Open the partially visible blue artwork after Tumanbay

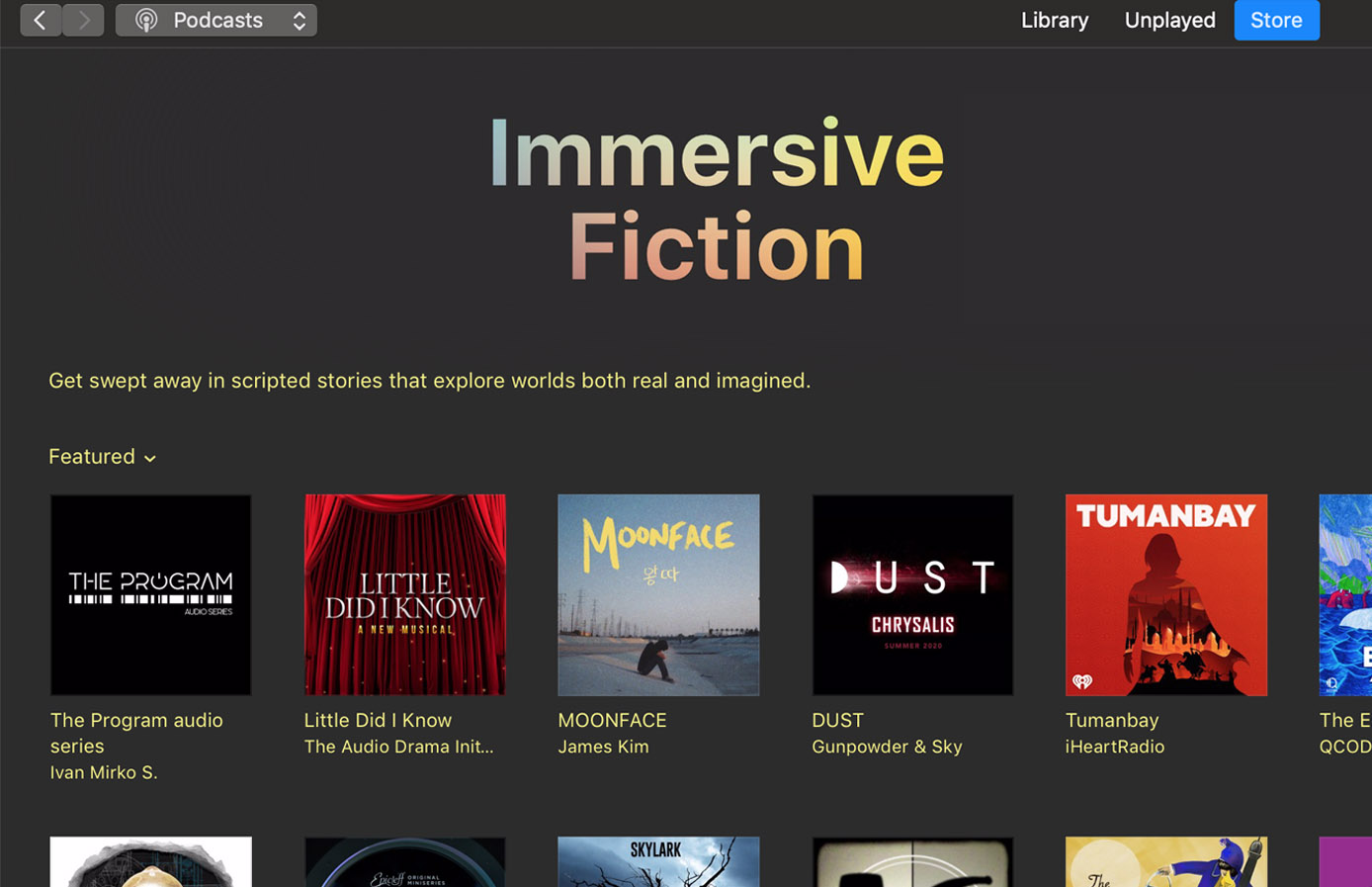coord(1345,594)
